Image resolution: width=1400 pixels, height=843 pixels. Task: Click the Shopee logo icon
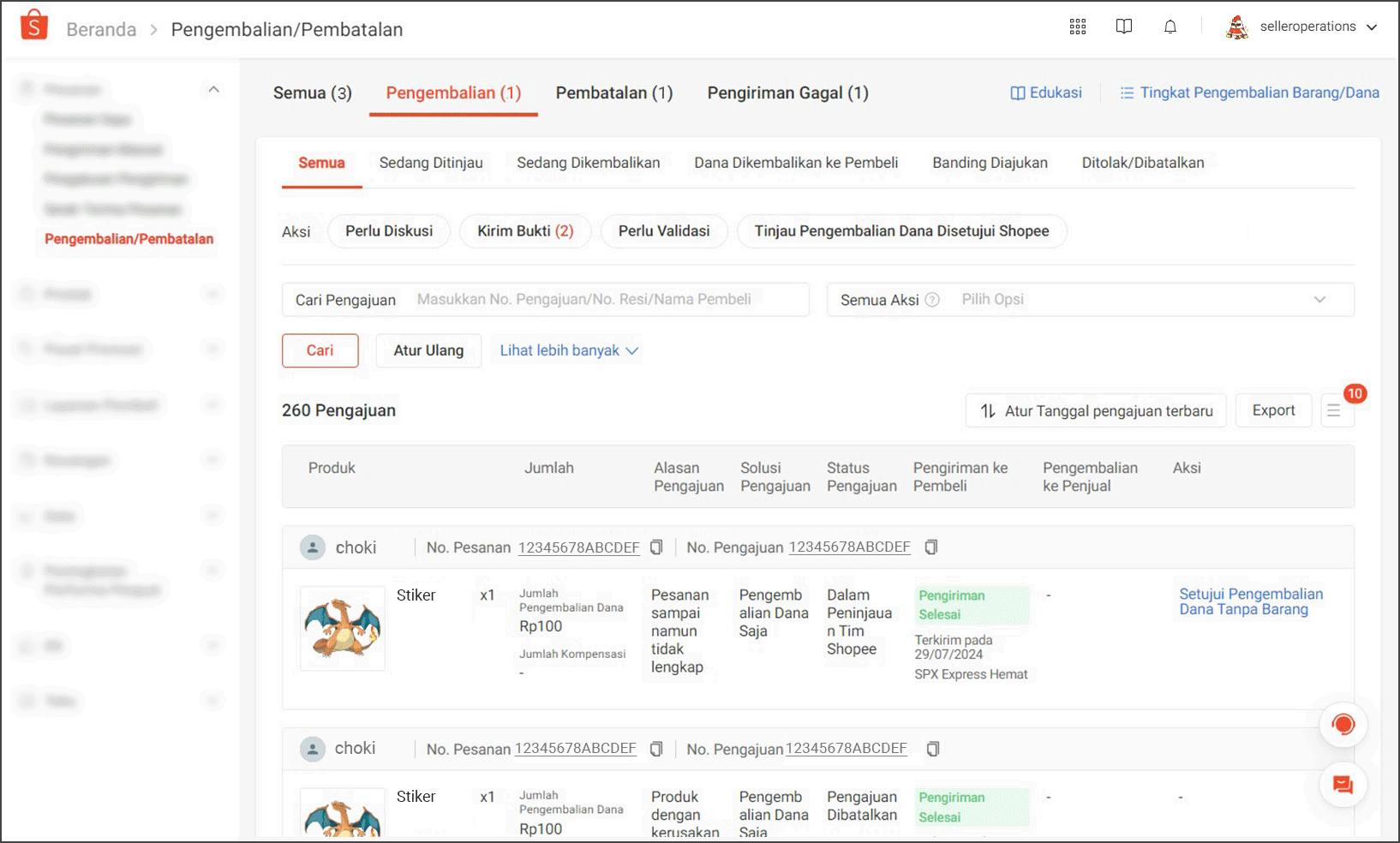point(34,27)
